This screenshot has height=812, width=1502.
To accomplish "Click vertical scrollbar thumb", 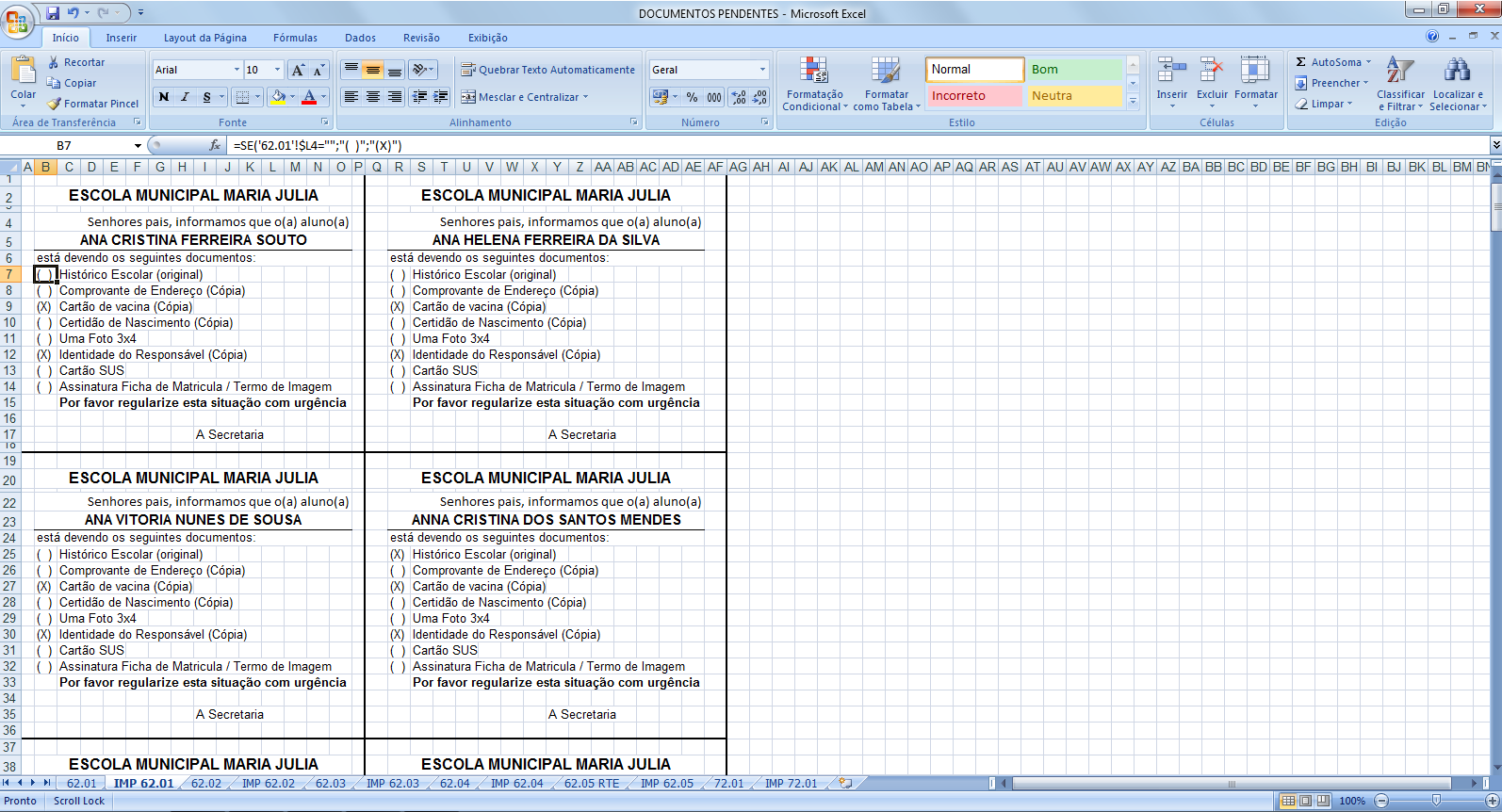I will click(1495, 206).
